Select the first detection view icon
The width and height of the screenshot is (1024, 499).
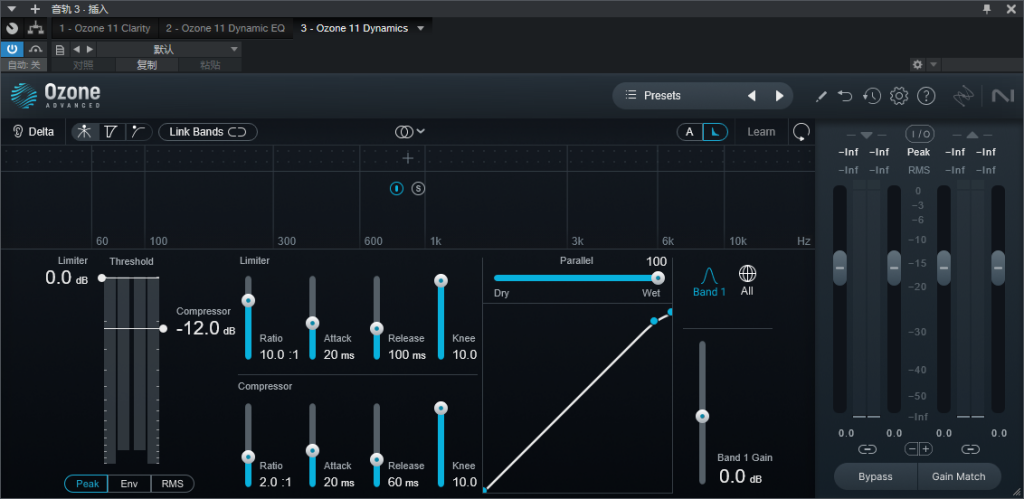pos(84,132)
